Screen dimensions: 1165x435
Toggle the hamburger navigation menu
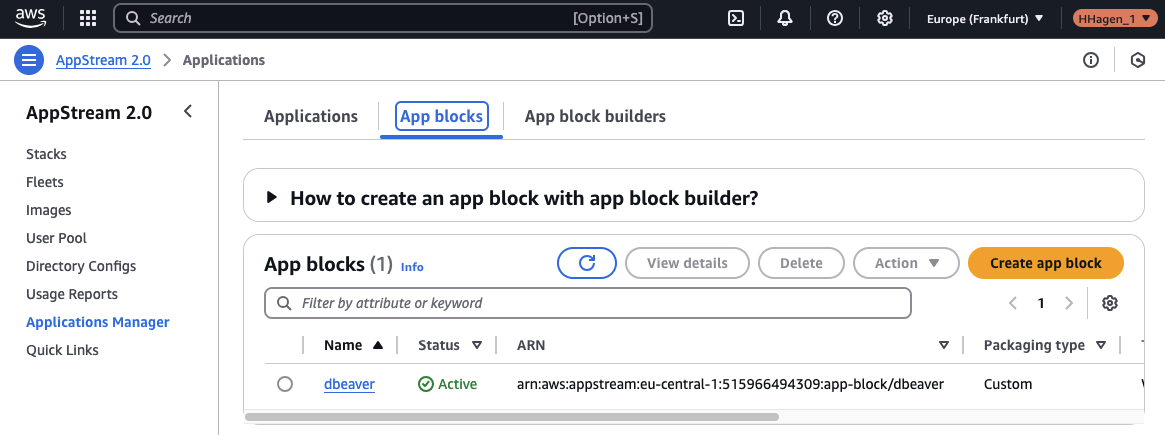29,60
